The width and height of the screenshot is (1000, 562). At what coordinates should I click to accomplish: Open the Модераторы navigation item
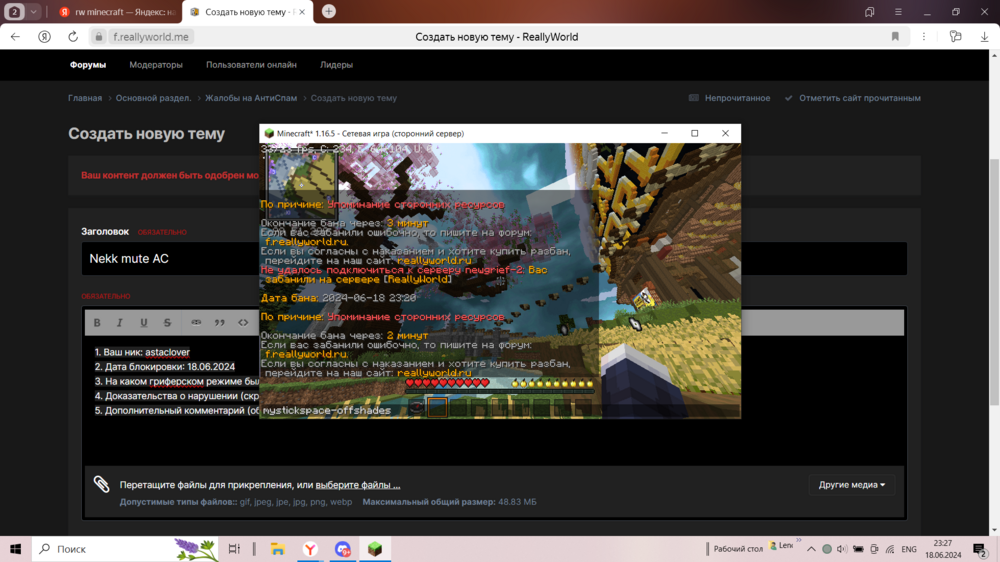tap(156, 64)
